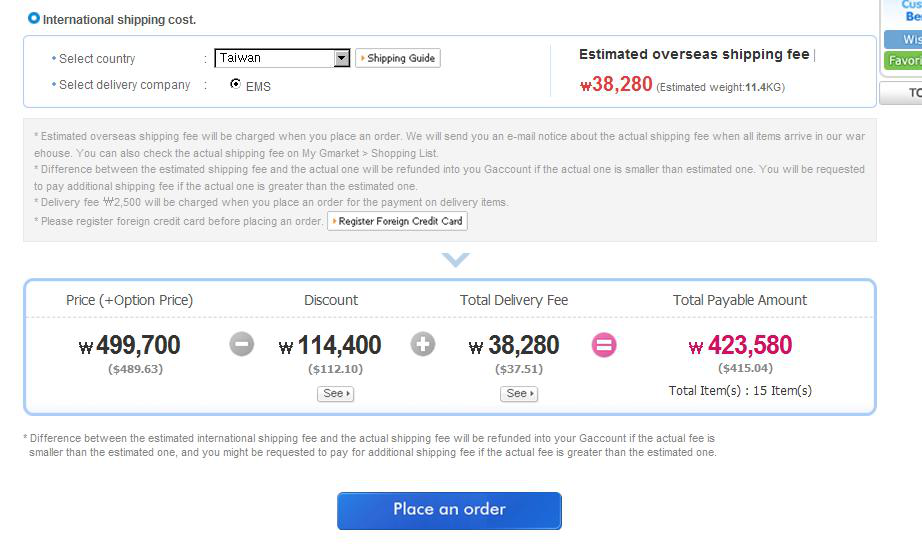
Task: Click the dropdown arrow next to Taiwan
Action: point(341,58)
